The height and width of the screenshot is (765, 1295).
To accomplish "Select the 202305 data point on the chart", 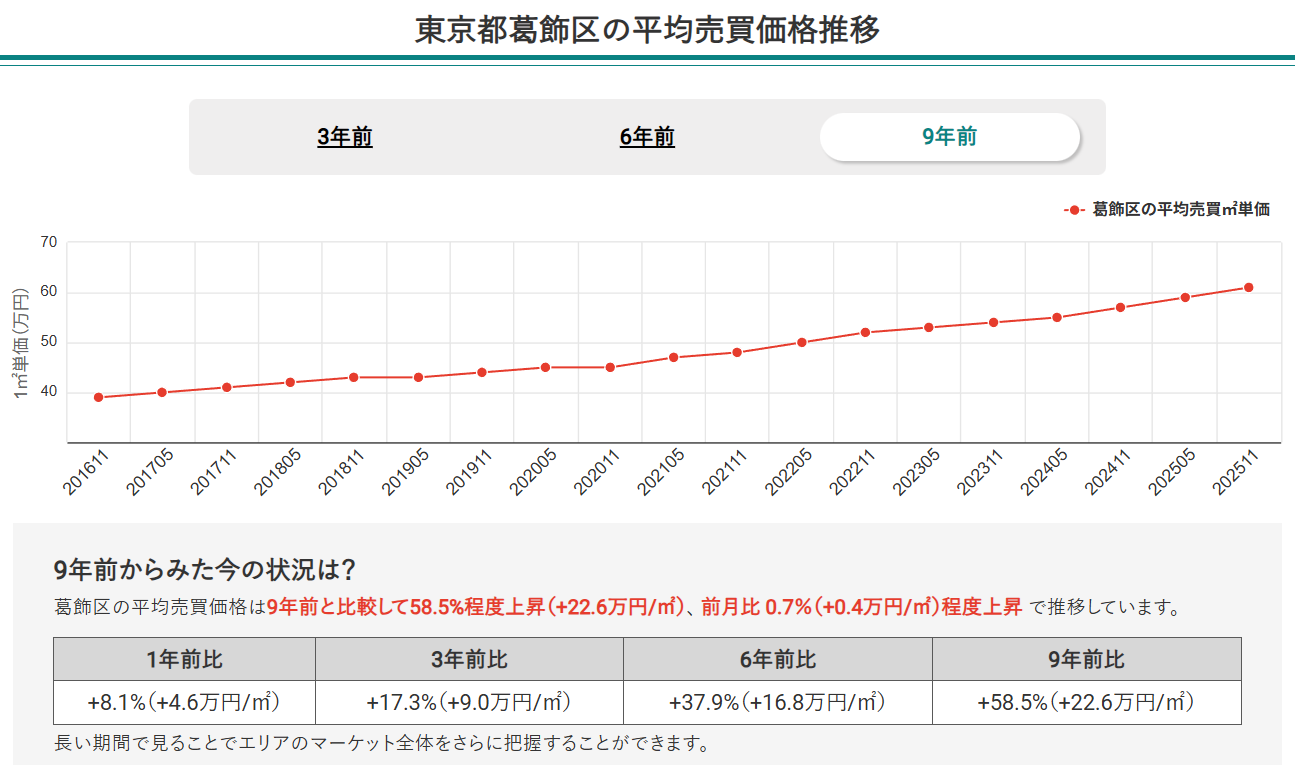I will 930,327.
